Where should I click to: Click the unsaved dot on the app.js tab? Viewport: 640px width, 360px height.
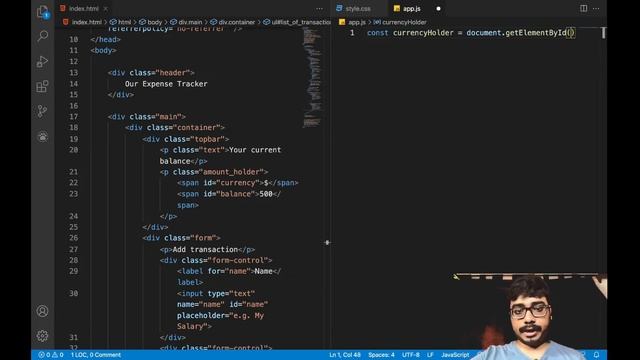[x=438, y=9]
